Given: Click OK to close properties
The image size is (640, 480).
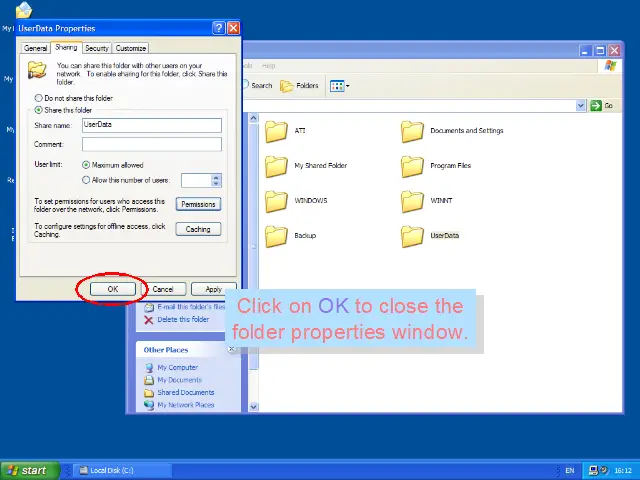Looking at the screenshot, I should coord(113,289).
